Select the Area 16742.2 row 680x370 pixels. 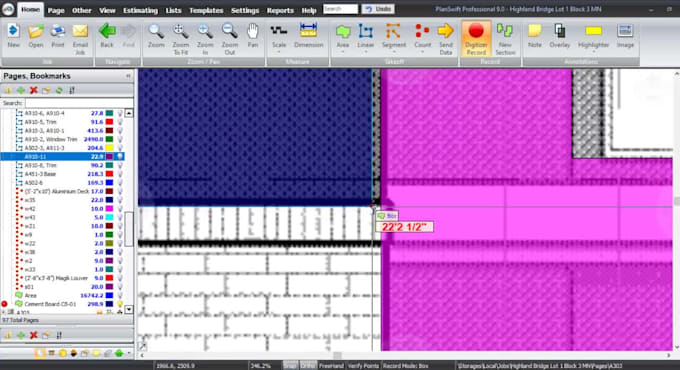(63, 295)
